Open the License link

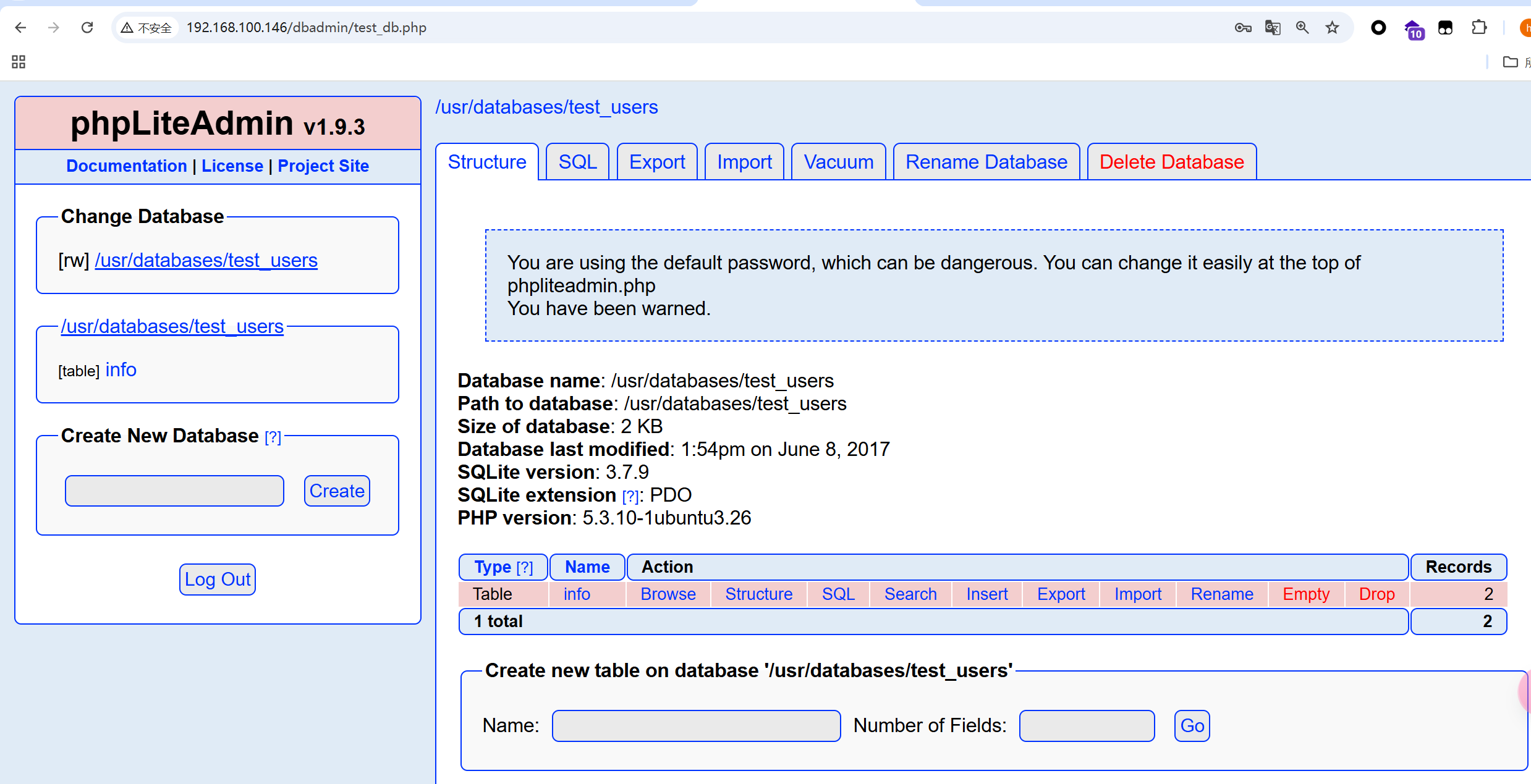[232, 166]
